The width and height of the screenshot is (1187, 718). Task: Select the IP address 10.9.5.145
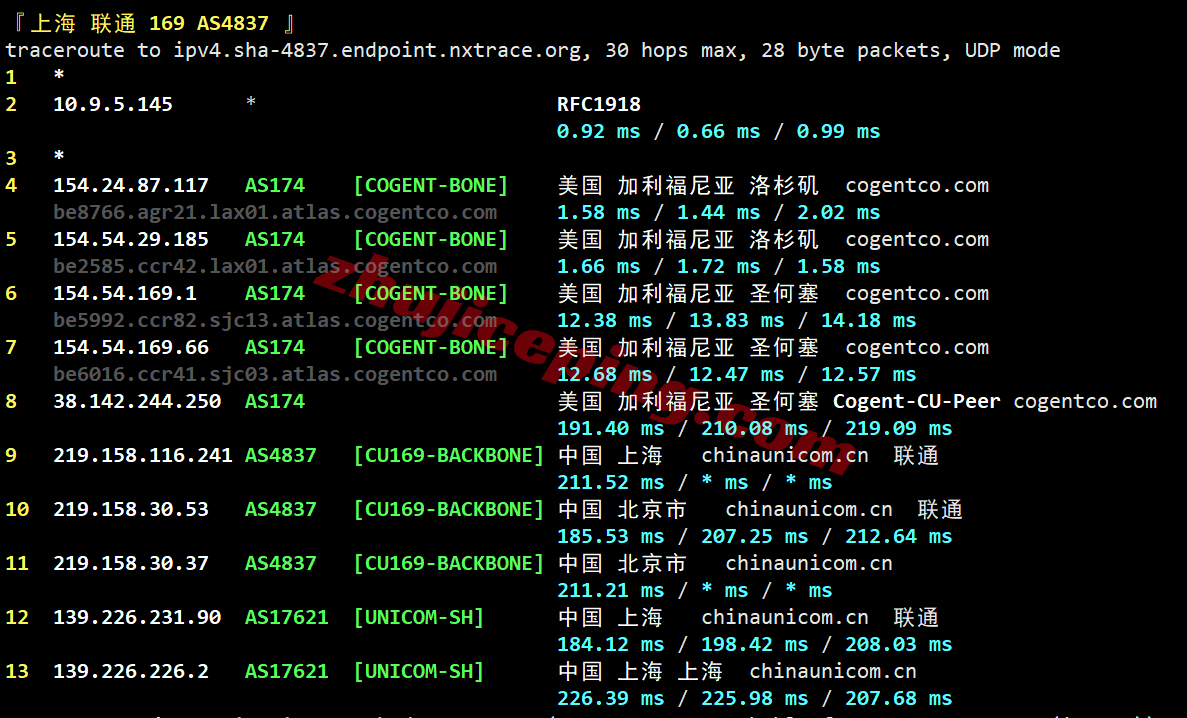pos(113,105)
